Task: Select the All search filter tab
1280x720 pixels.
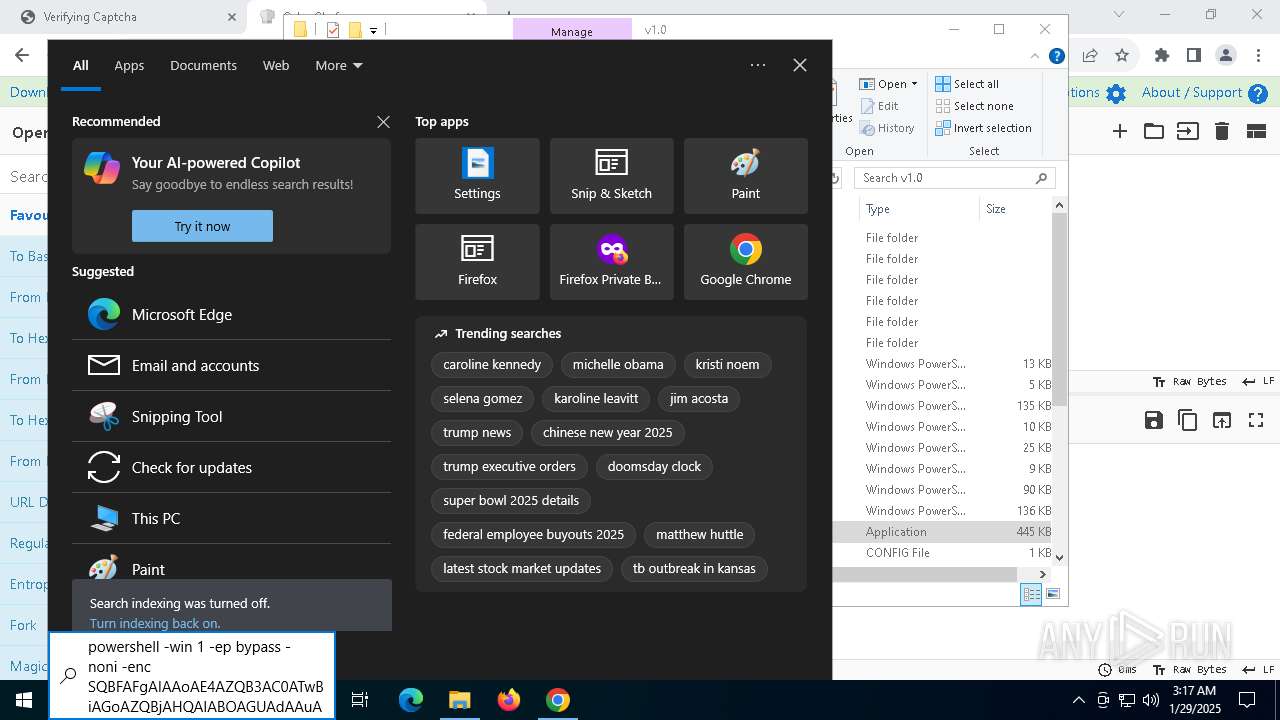Action: pos(80,65)
